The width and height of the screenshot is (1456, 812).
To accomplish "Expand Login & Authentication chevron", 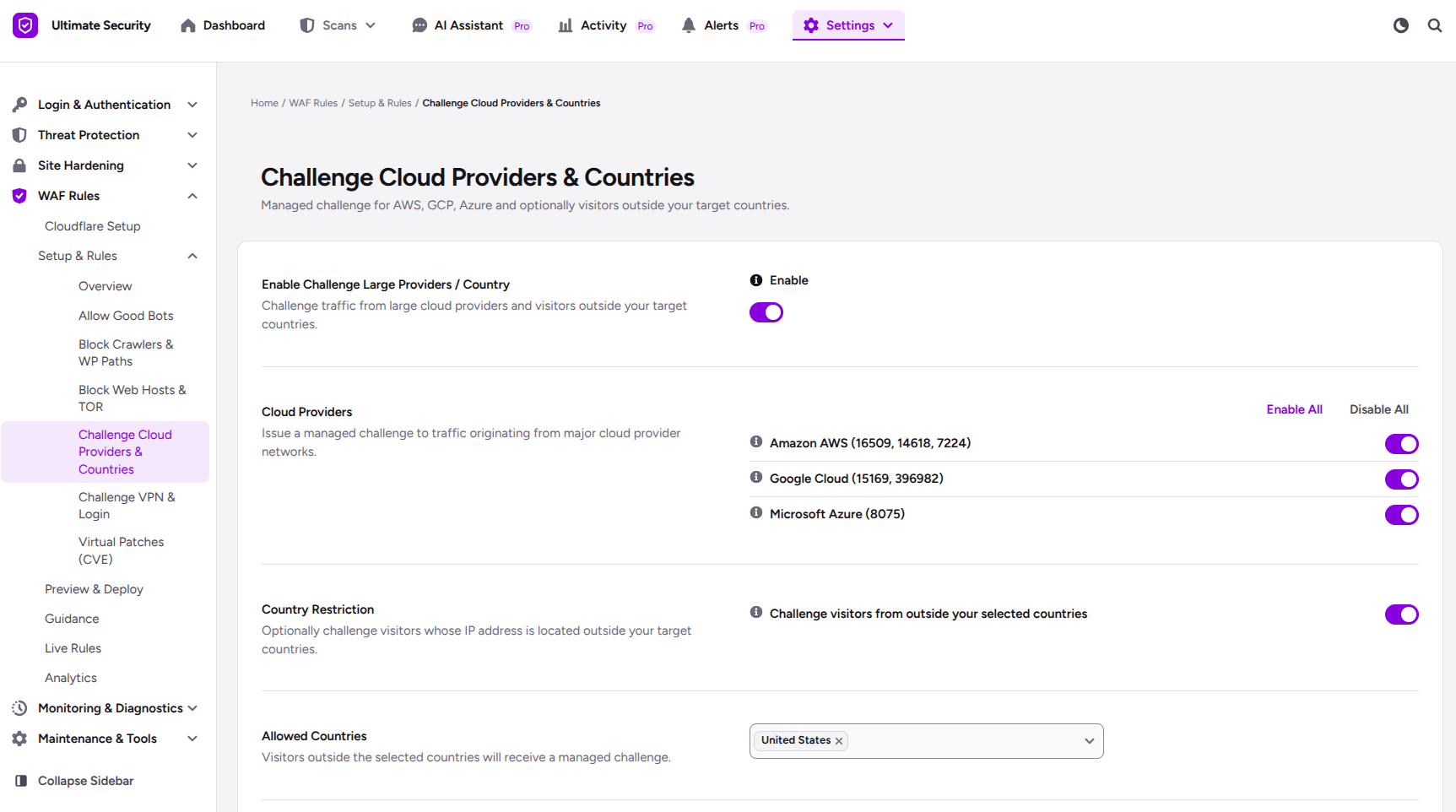I will point(192,105).
